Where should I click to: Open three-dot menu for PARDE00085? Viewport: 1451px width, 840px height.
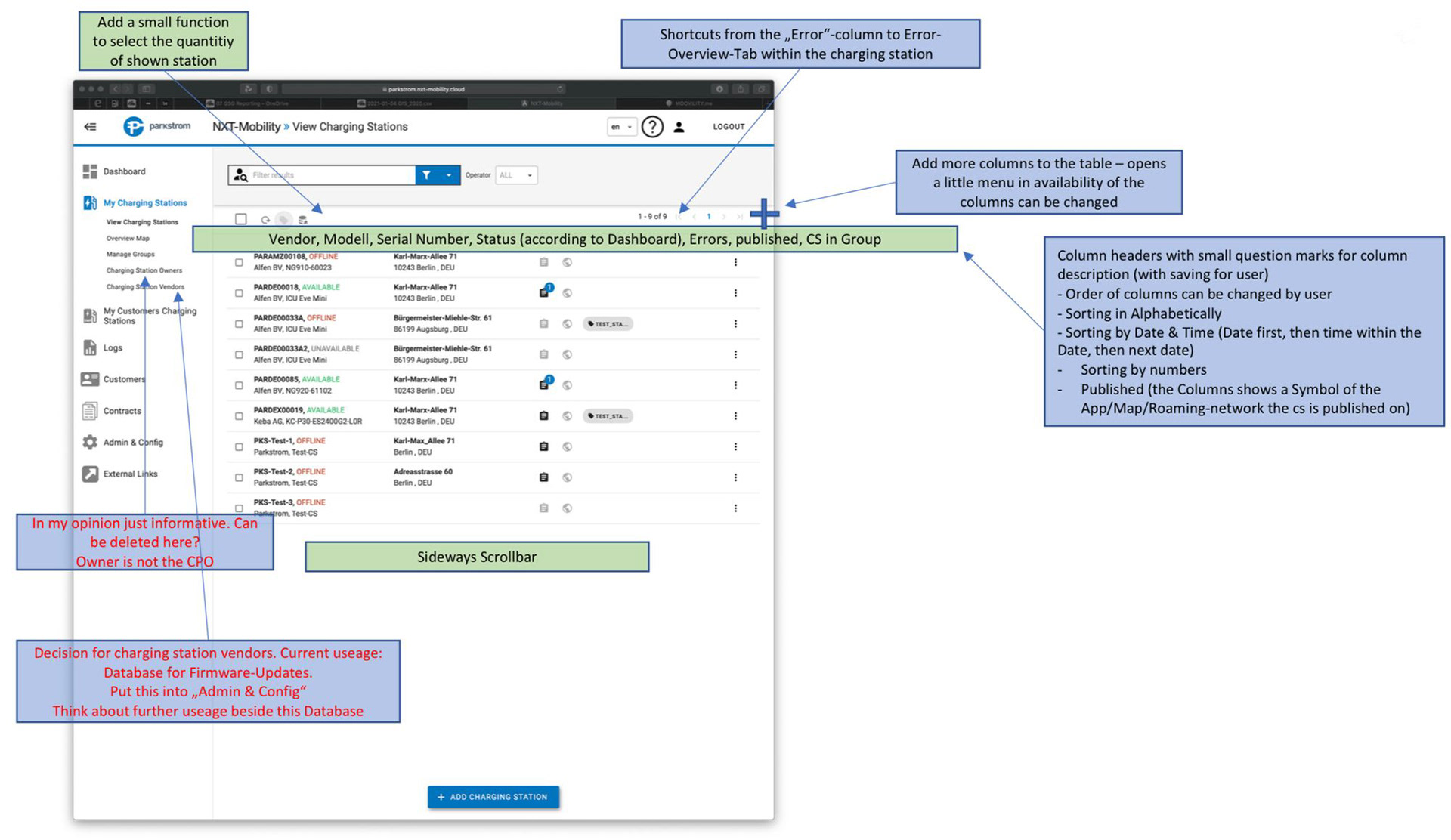tap(735, 385)
